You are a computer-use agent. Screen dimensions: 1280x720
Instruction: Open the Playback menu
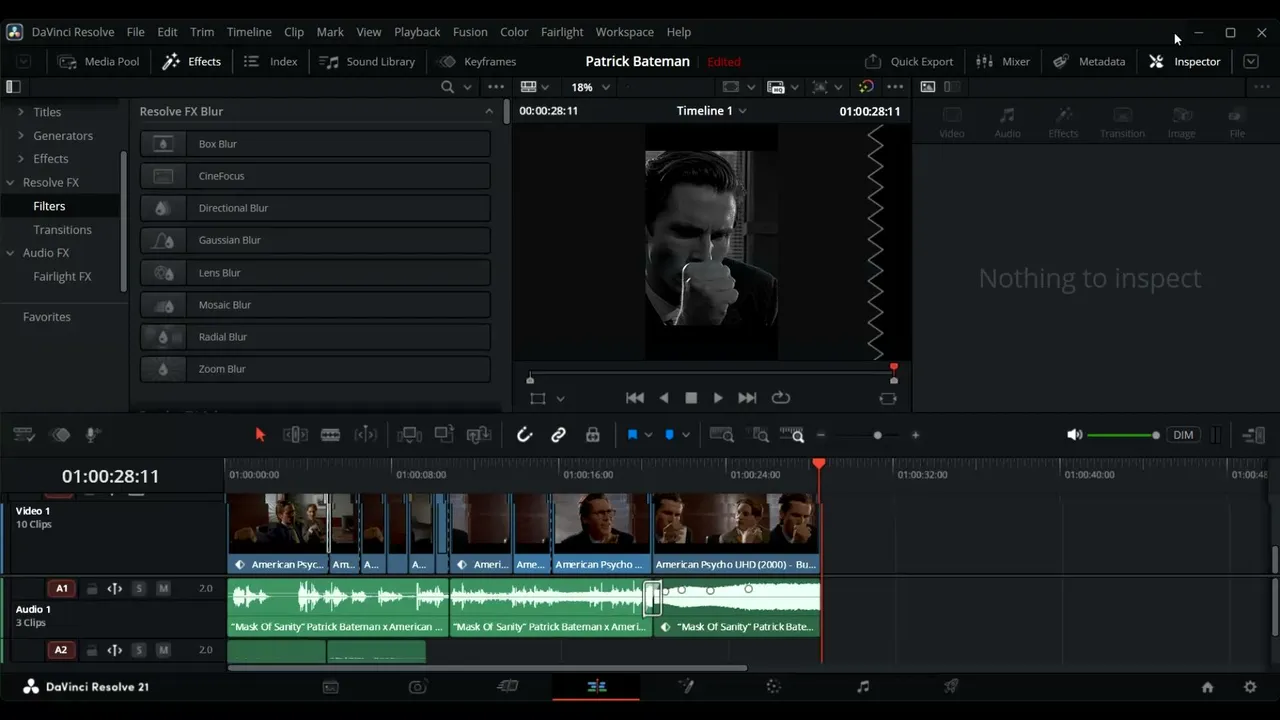click(417, 32)
